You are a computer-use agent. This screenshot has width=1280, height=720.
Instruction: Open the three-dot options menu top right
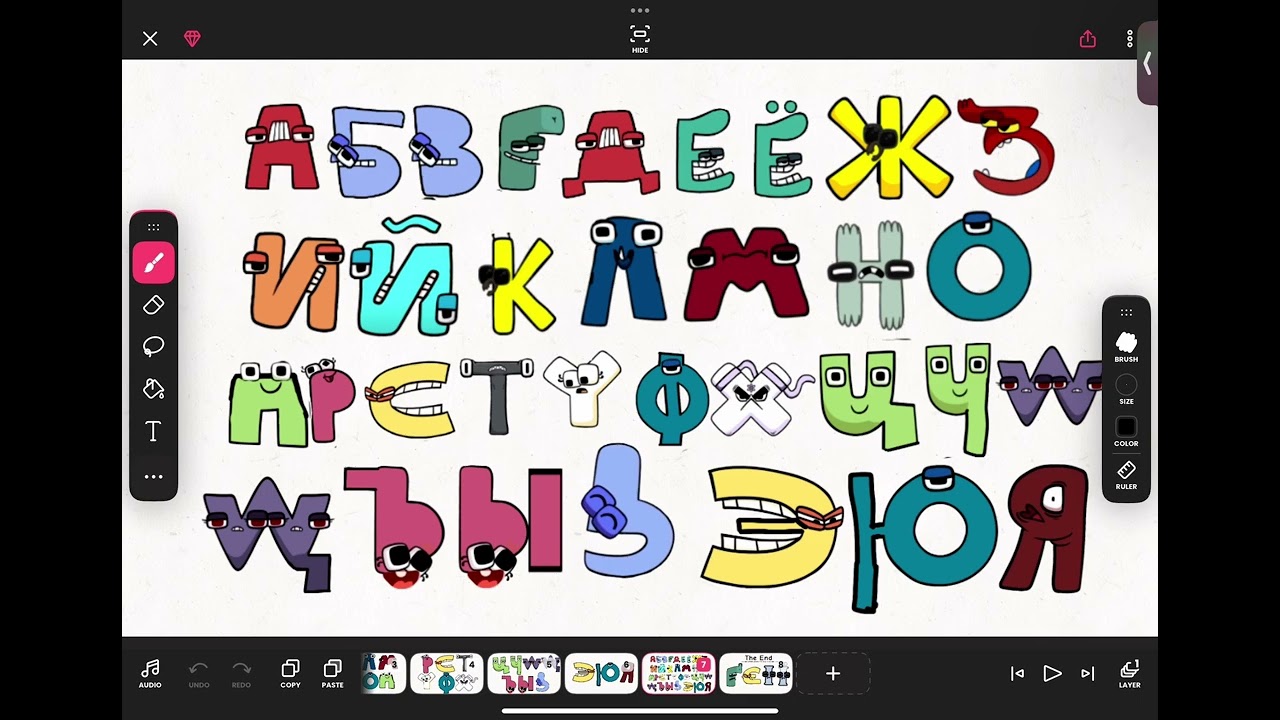pos(1130,39)
